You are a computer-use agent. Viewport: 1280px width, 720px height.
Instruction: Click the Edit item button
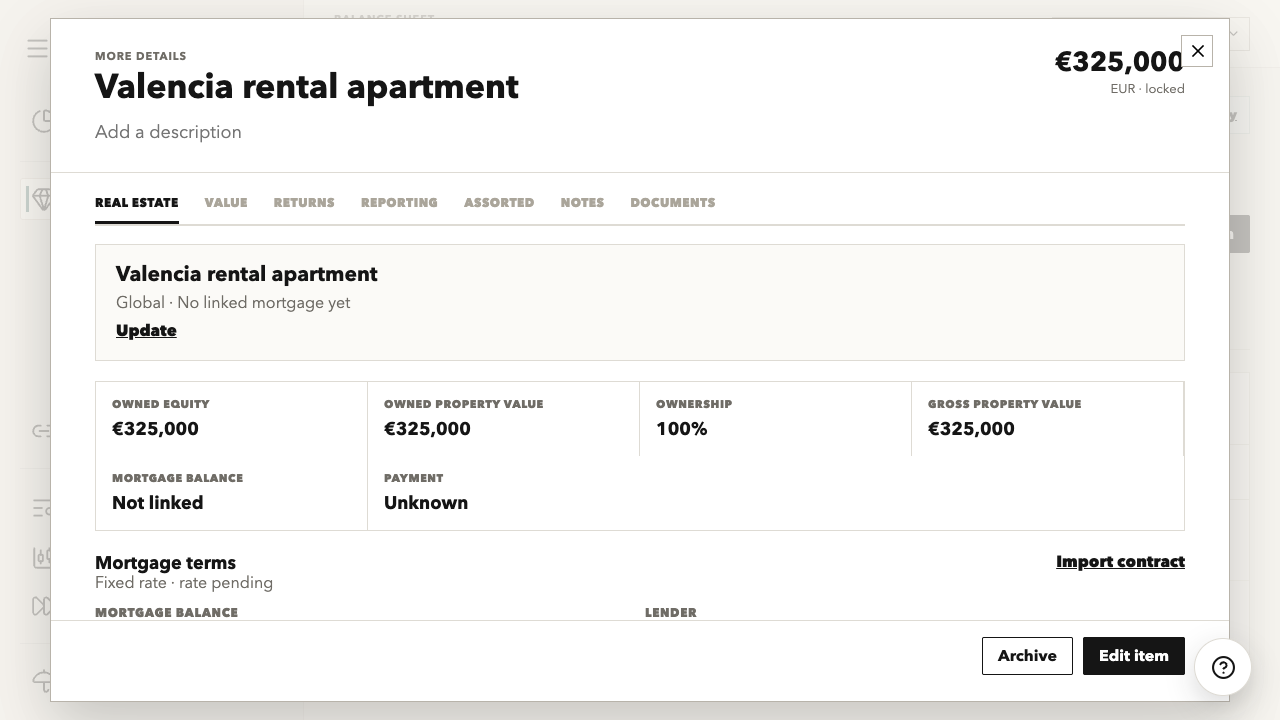(1134, 656)
